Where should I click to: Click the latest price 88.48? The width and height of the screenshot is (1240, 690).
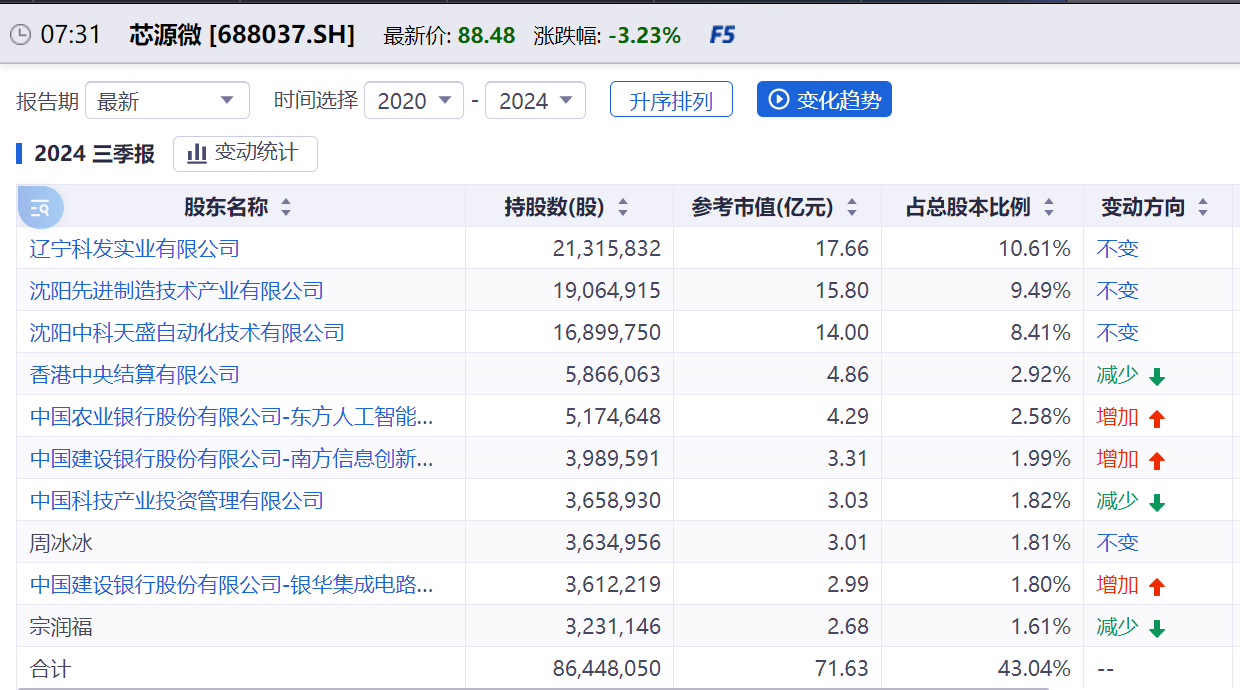coord(487,35)
